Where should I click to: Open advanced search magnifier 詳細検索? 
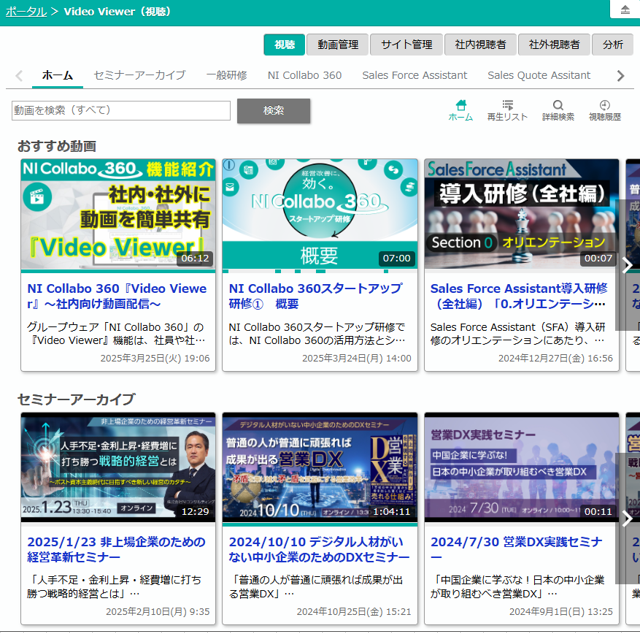pos(558,111)
